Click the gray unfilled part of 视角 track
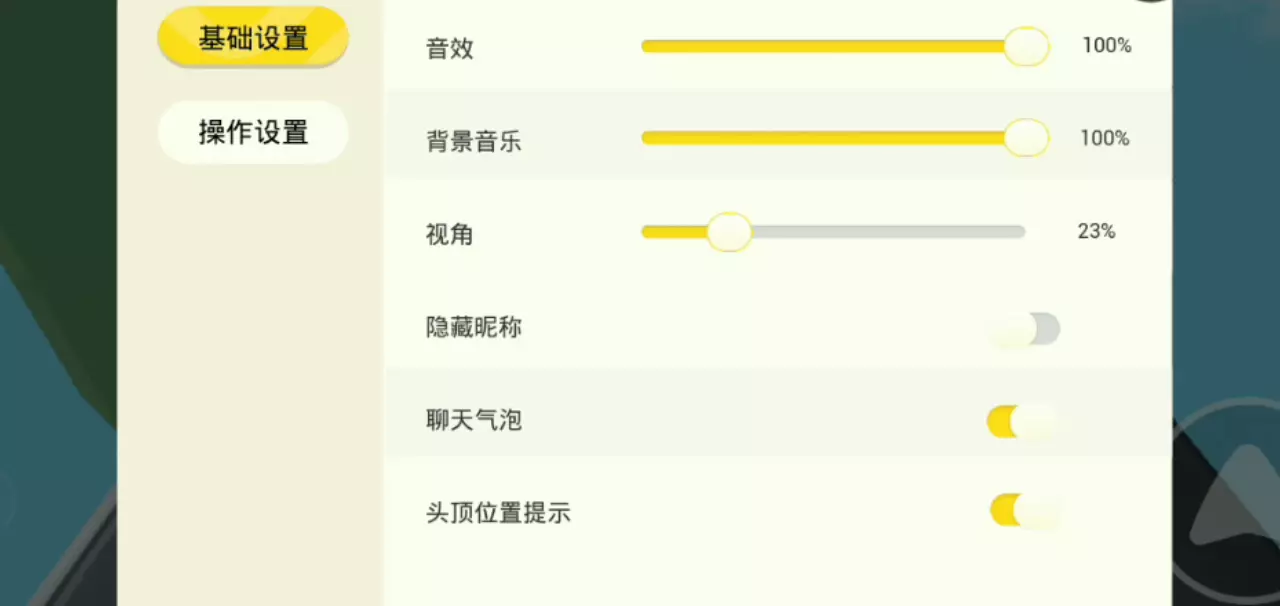Image resolution: width=1280 pixels, height=606 pixels. 888,232
